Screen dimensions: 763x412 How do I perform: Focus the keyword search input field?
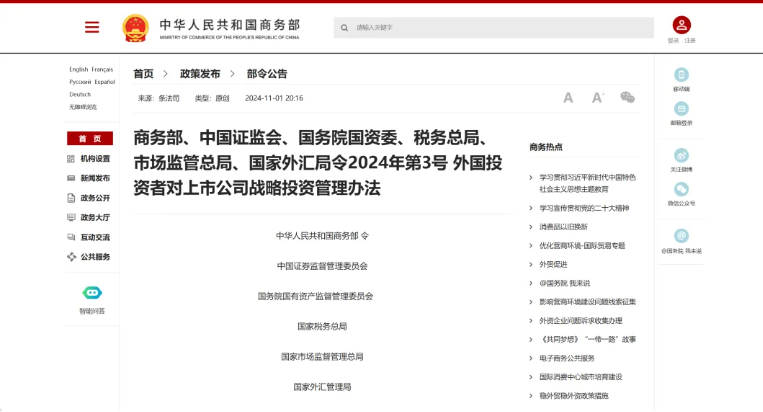coord(494,28)
